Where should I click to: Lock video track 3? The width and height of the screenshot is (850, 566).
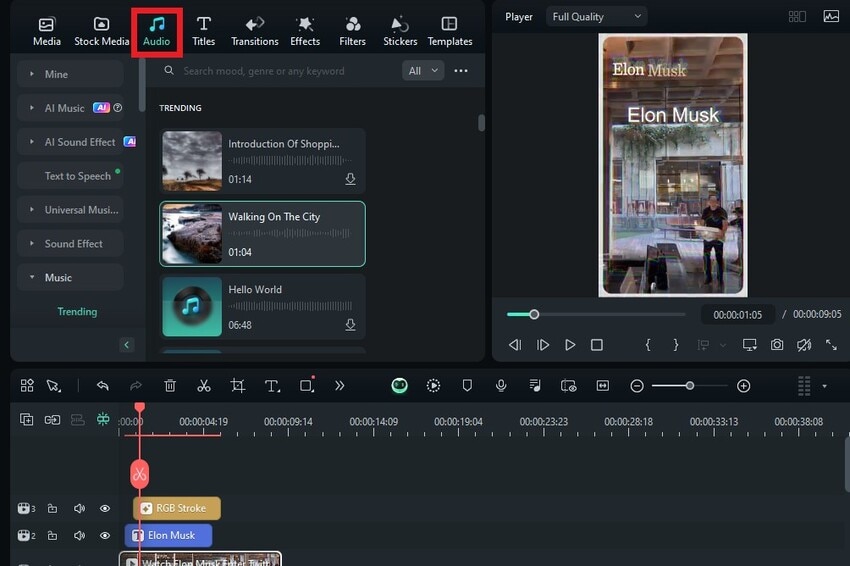[x=52, y=509]
